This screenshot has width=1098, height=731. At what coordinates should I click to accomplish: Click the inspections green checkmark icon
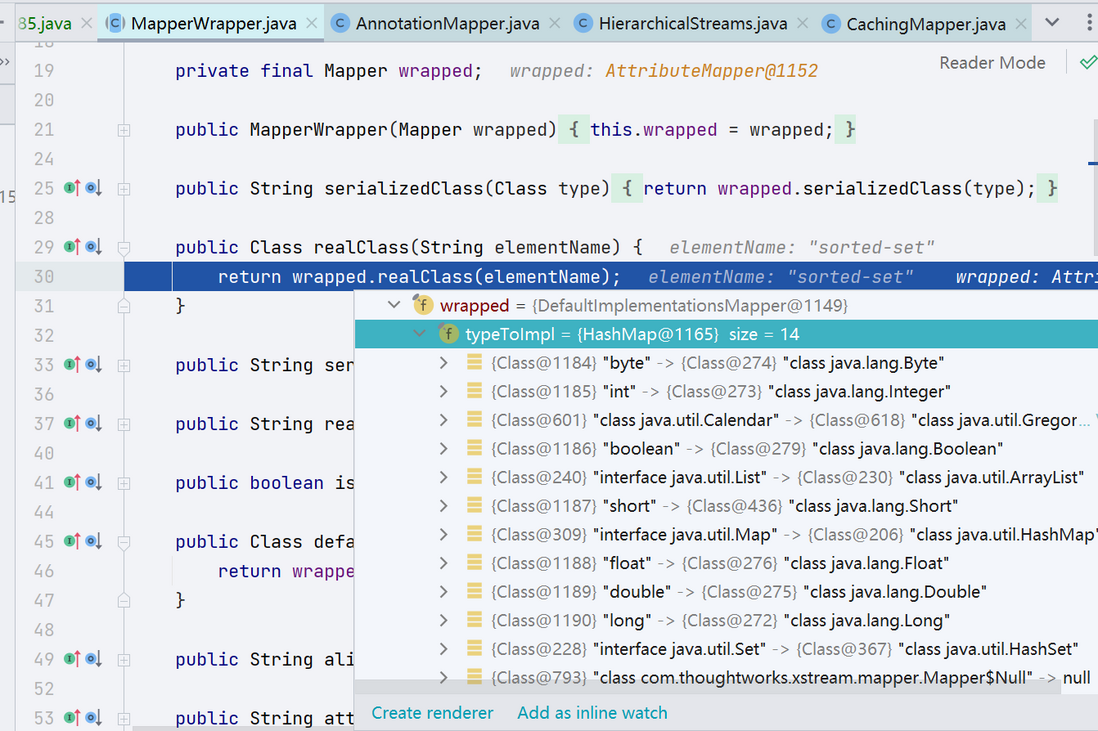click(x=1088, y=63)
